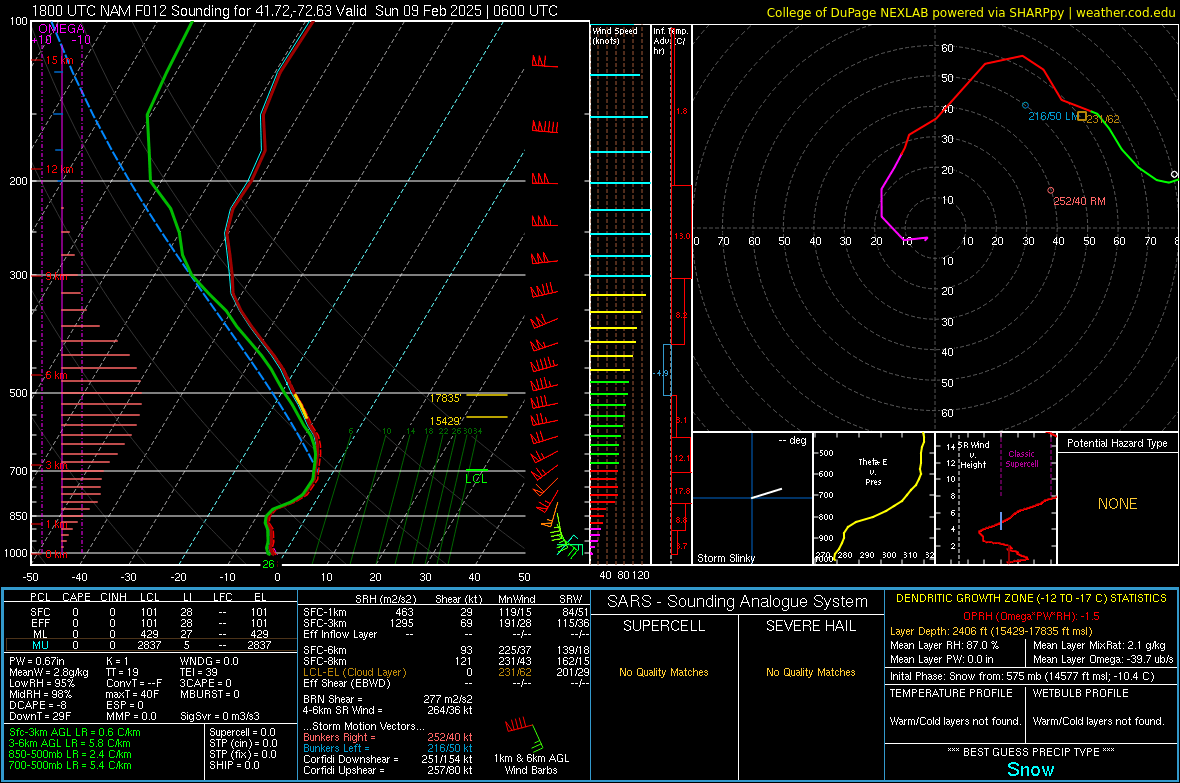
Task: Click the Mean Layer MixRat: 2.1 g/kg value
Action: pyautogui.click(x=1099, y=644)
